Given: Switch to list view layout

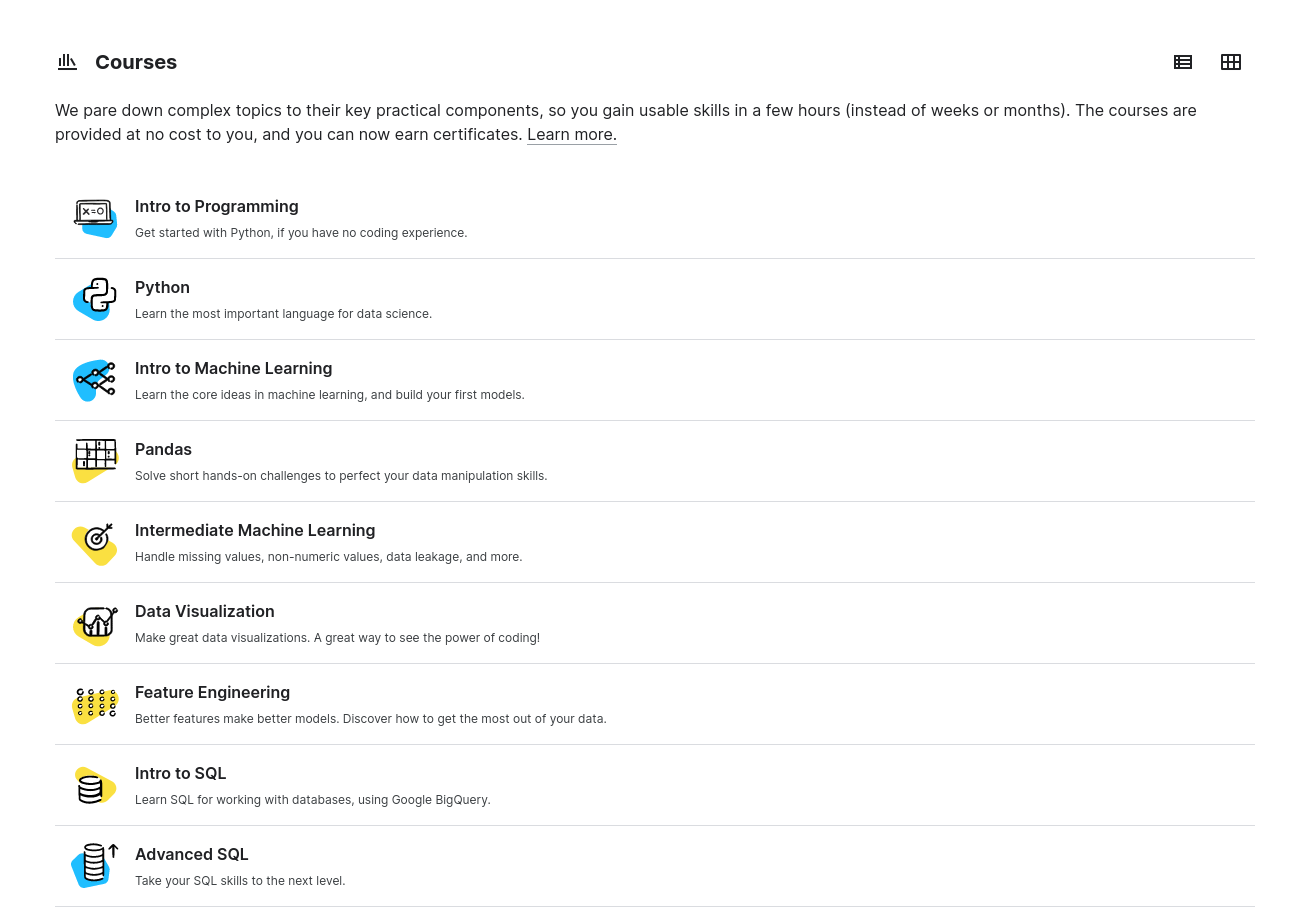Looking at the screenshot, I should [x=1183, y=62].
